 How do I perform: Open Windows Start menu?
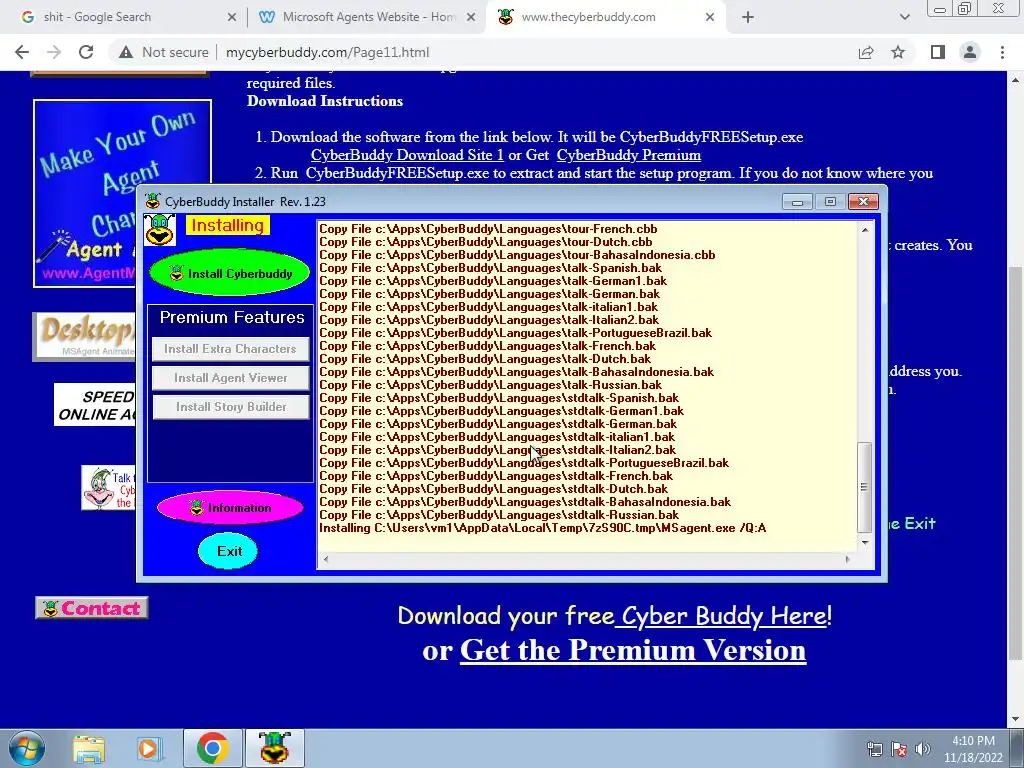[x=26, y=748]
